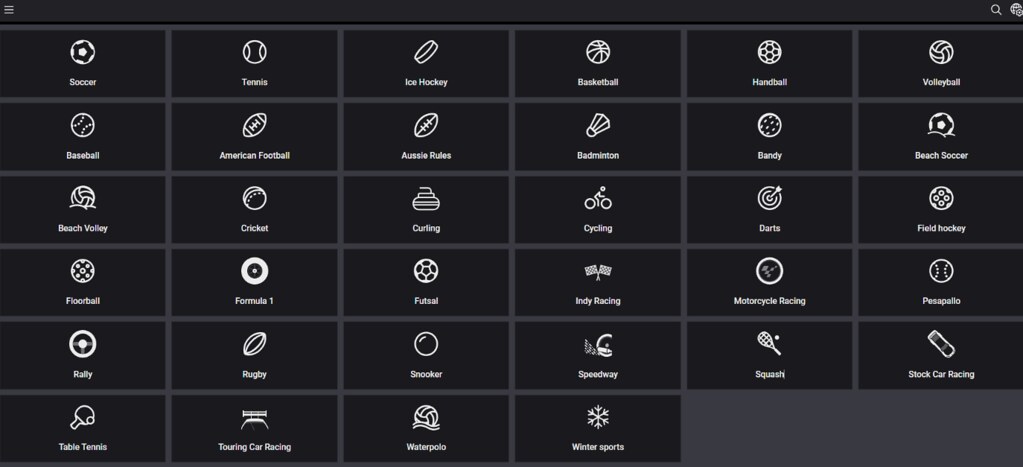1023x467 pixels.
Task: Click the Motorcycle Racing icon
Action: tap(769, 271)
